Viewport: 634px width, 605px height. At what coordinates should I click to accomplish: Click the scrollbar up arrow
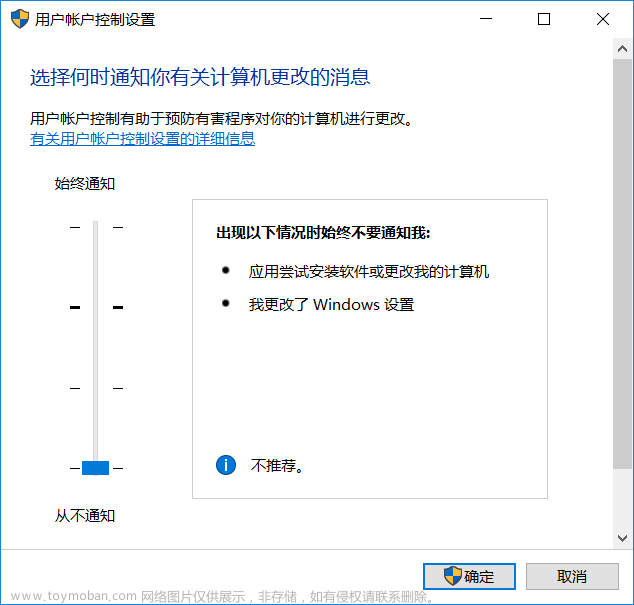pos(622,49)
